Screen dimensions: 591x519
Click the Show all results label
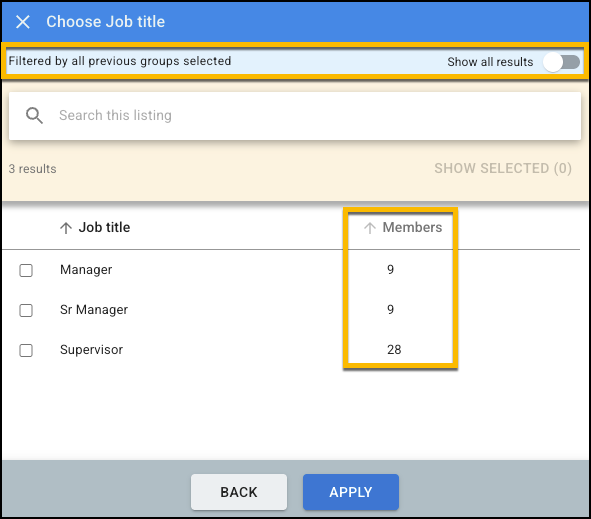tap(490, 62)
